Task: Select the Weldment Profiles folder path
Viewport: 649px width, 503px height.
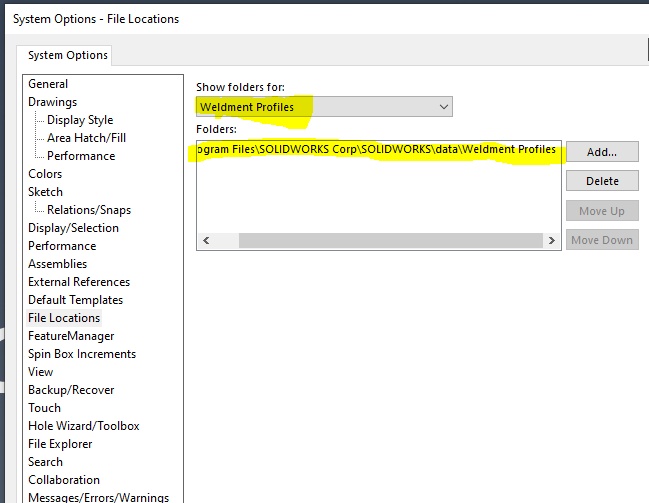Action: [378, 149]
